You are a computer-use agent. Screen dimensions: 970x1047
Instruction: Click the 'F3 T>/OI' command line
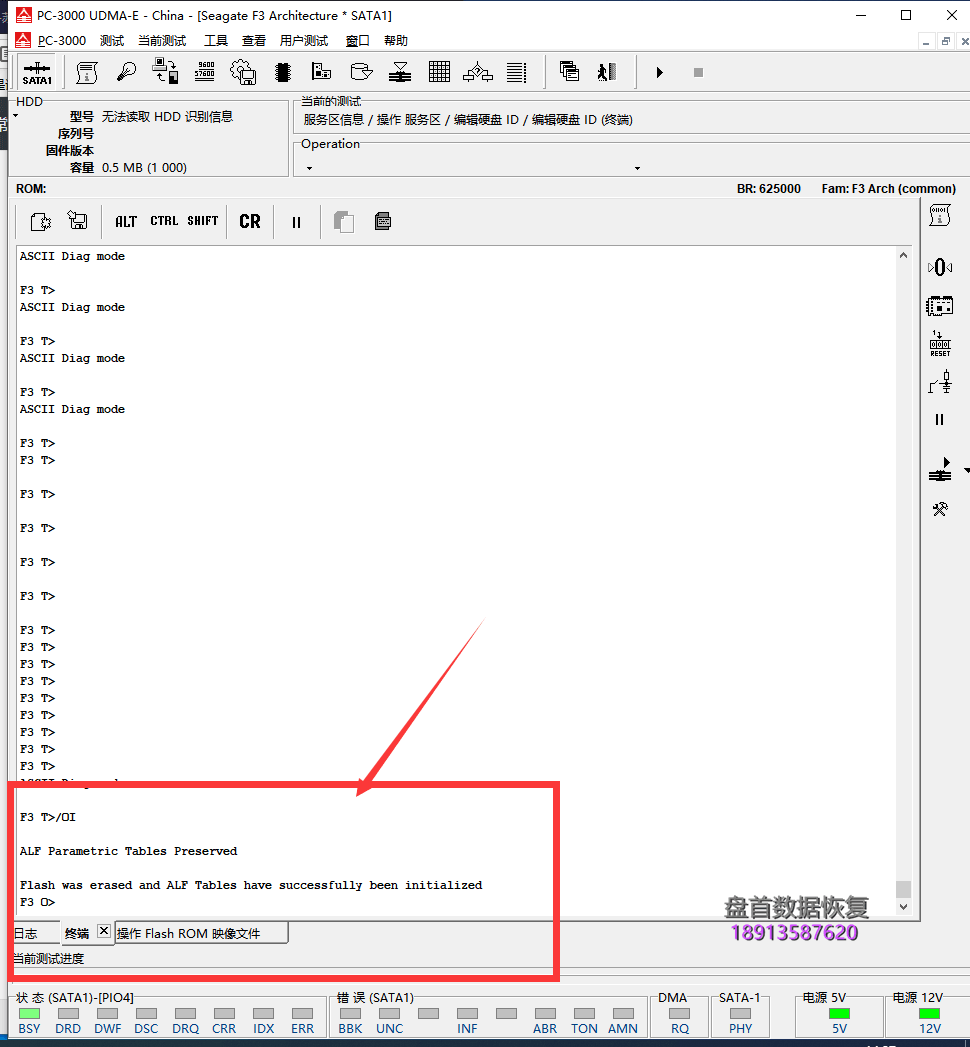pos(48,817)
